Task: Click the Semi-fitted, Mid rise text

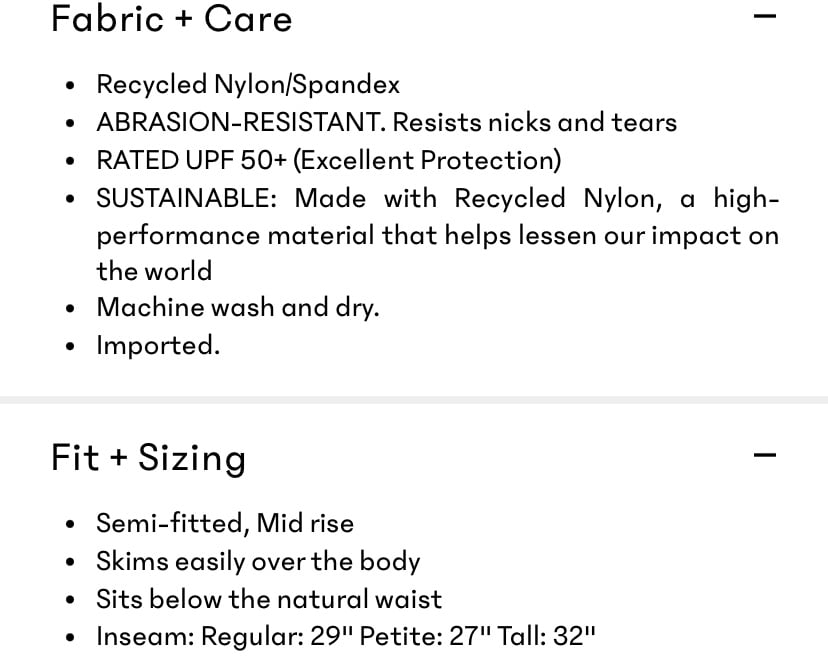Action: pos(225,524)
